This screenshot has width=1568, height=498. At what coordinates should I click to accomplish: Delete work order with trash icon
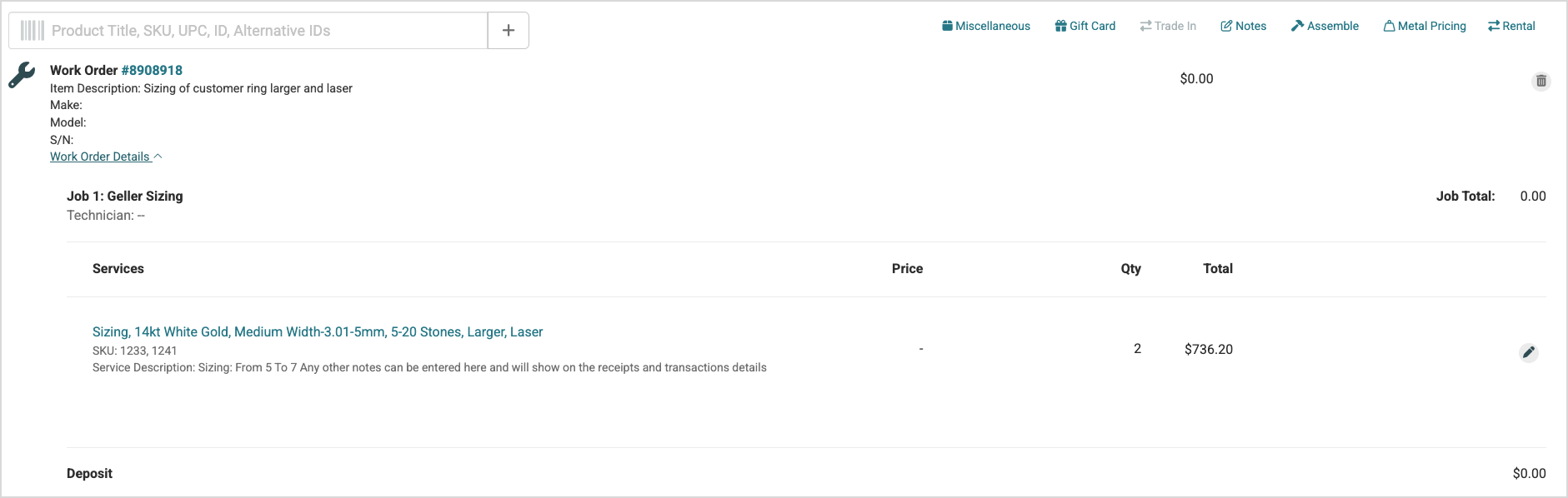click(1541, 81)
